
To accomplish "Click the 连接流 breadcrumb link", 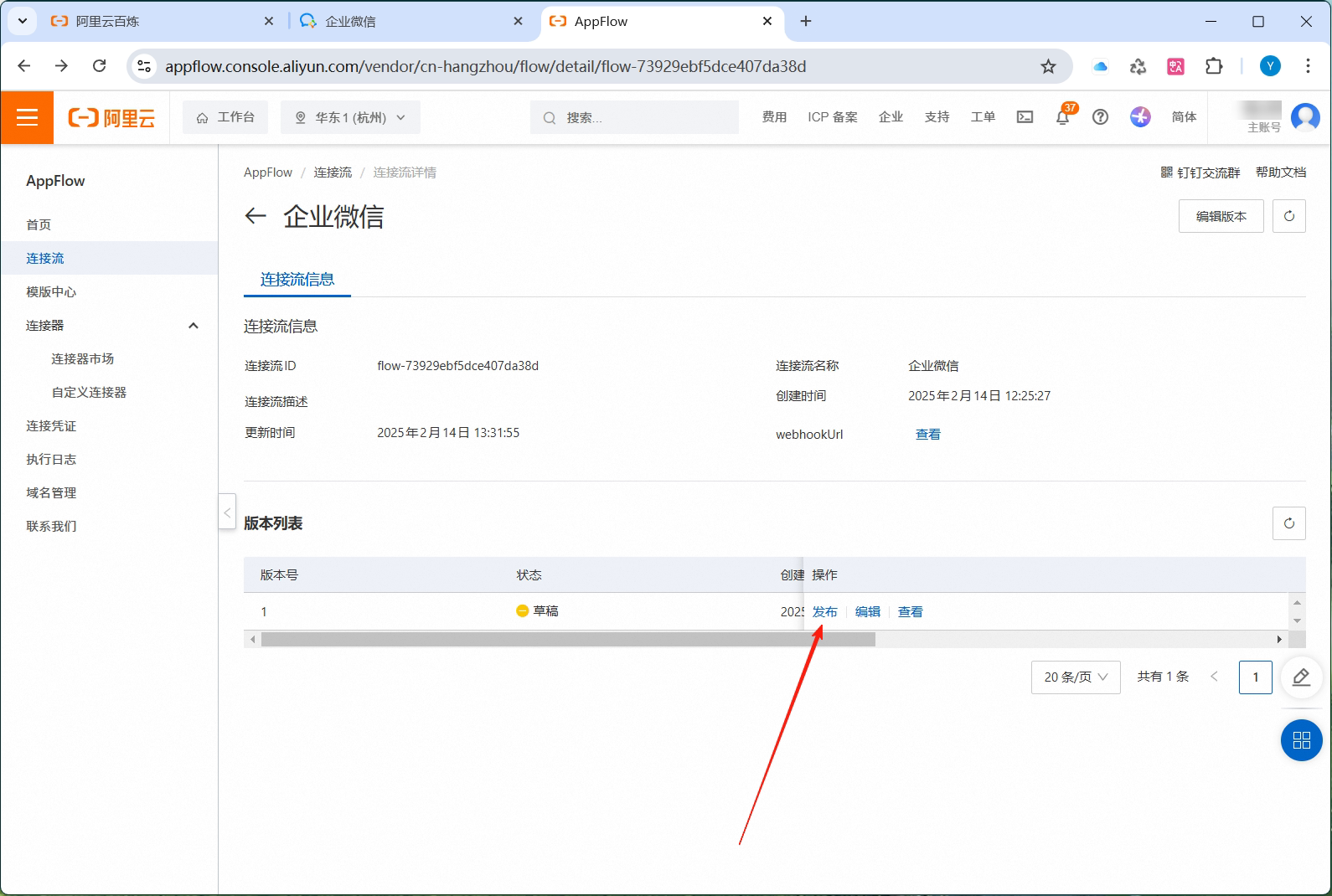I will (x=333, y=173).
